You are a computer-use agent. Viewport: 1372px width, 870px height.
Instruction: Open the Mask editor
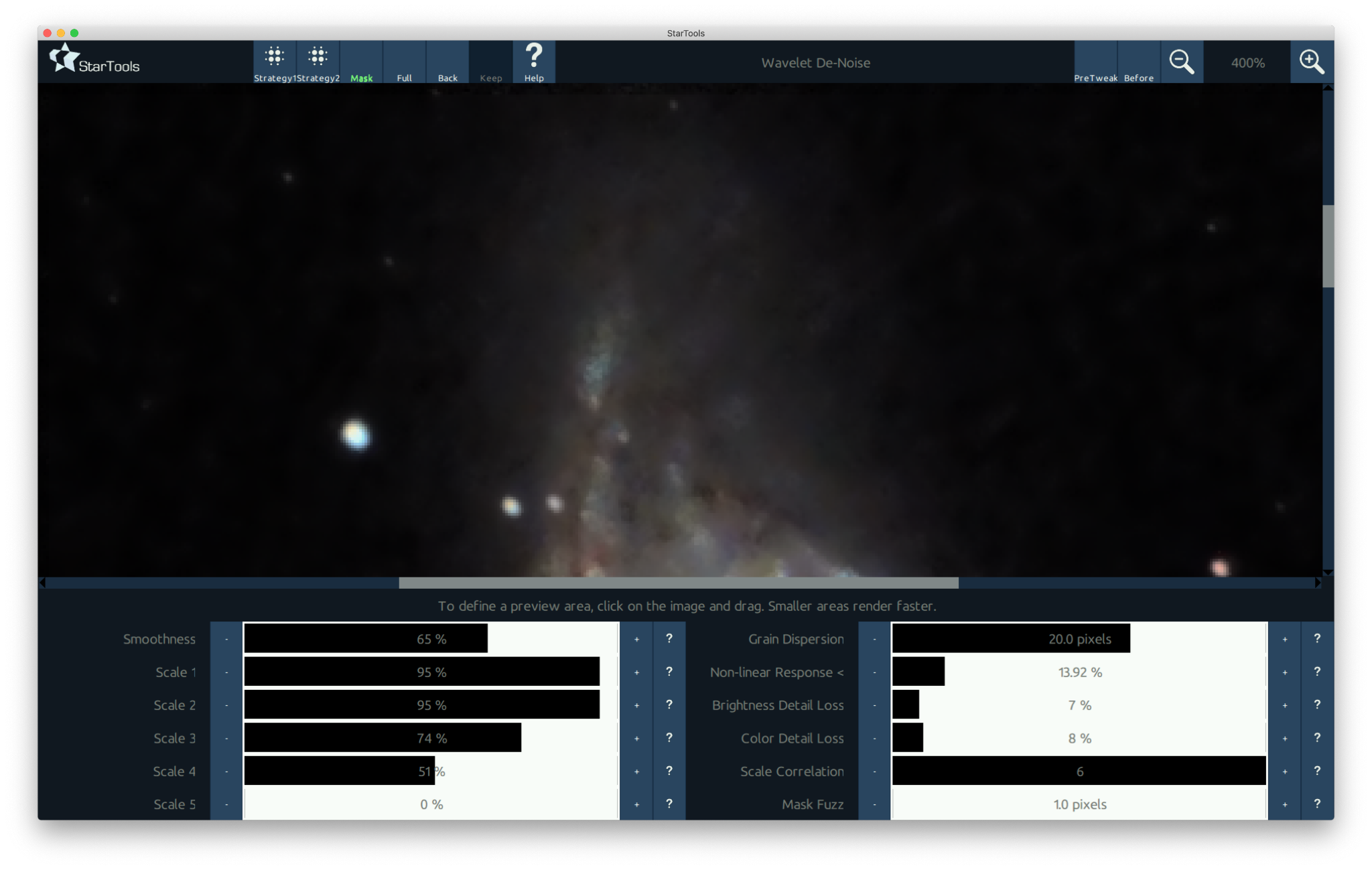tap(361, 62)
